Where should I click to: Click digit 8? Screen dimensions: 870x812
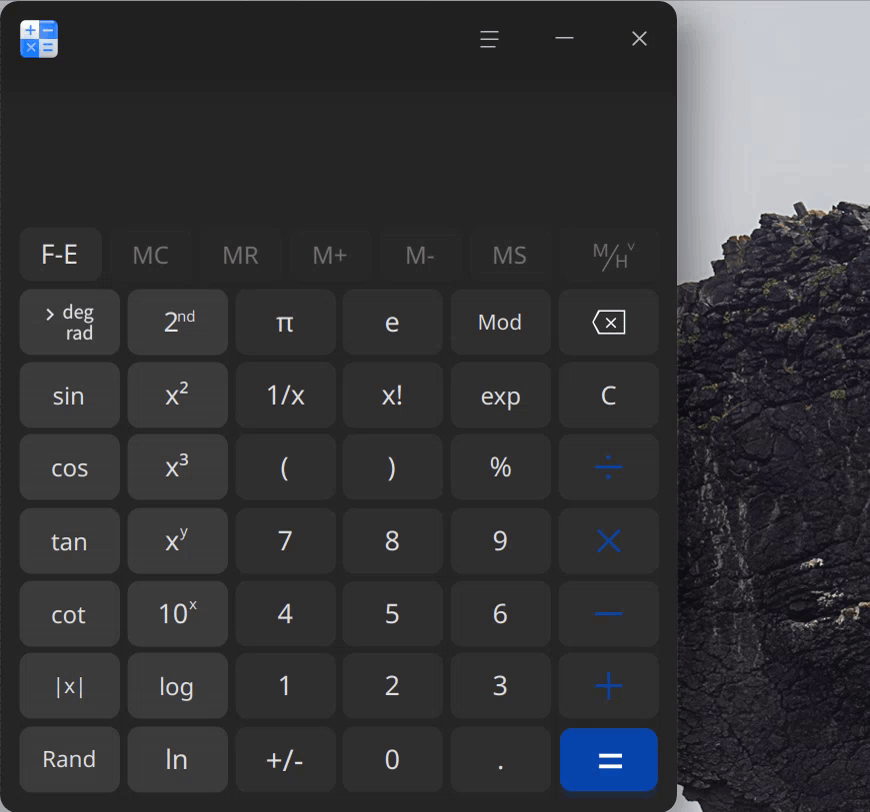coord(392,541)
